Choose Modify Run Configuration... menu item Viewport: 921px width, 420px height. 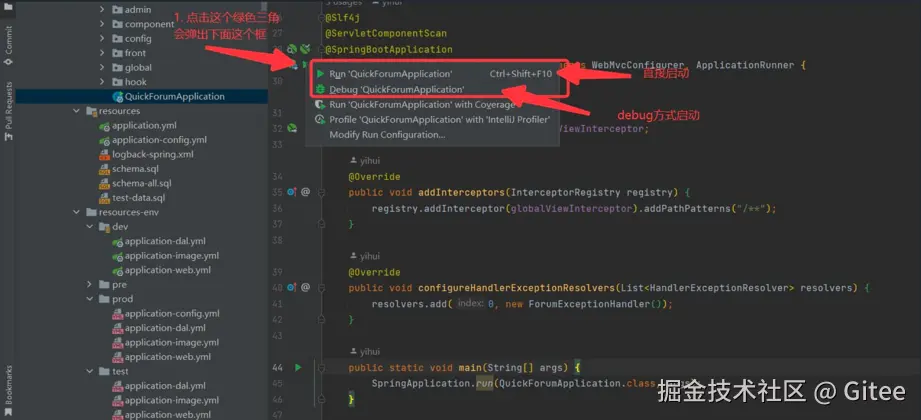click(x=434, y=135)
